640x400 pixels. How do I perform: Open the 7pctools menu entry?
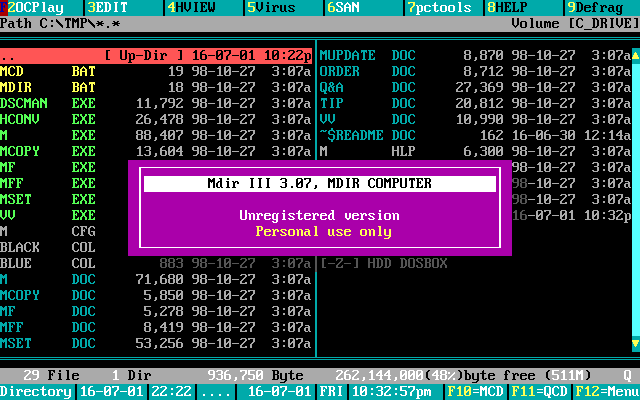click(x=444, y=7)
